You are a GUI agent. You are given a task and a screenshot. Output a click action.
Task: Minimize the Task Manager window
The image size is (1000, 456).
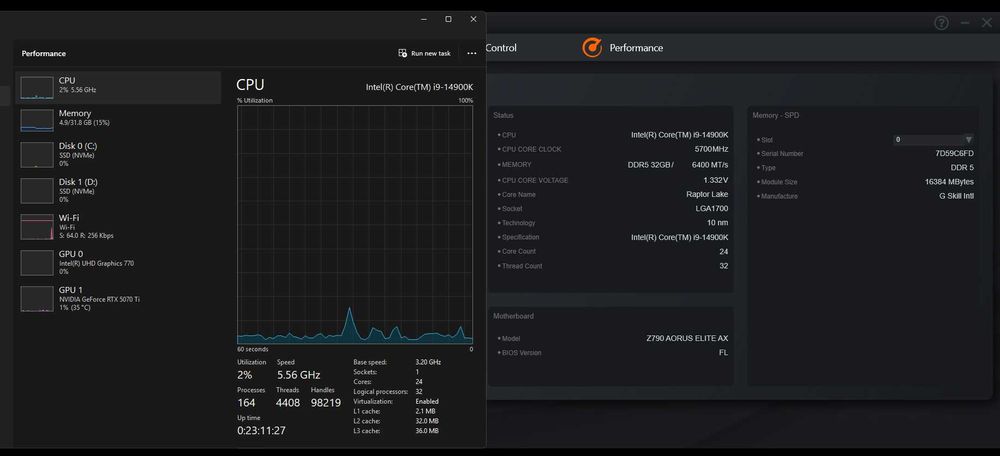point(424,19)
